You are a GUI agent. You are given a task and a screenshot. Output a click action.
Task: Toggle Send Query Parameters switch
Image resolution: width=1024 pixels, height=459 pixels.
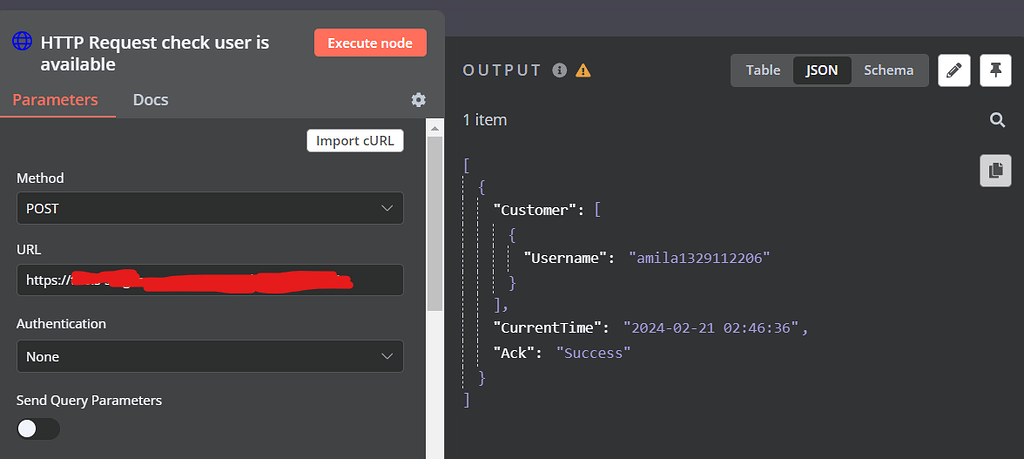point(38,429)
